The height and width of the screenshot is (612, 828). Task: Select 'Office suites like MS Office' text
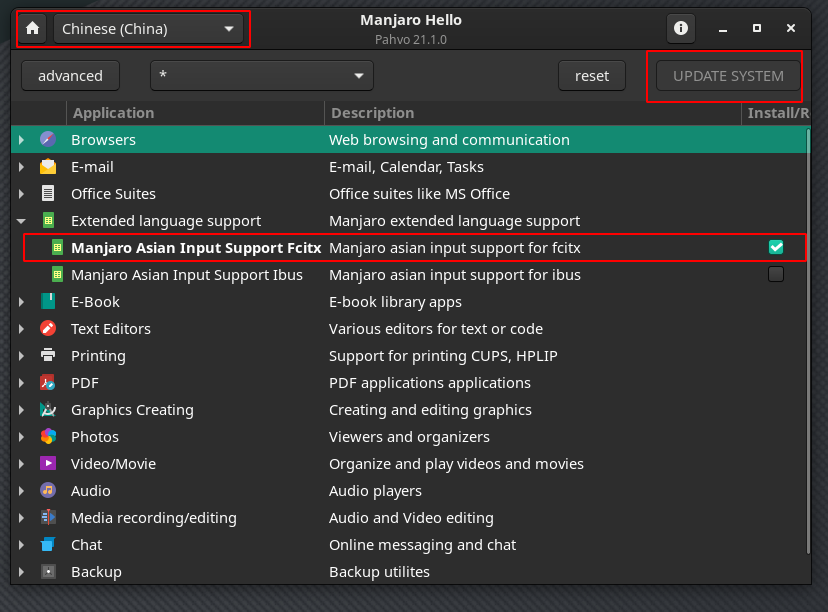click(x=419, y=193)
